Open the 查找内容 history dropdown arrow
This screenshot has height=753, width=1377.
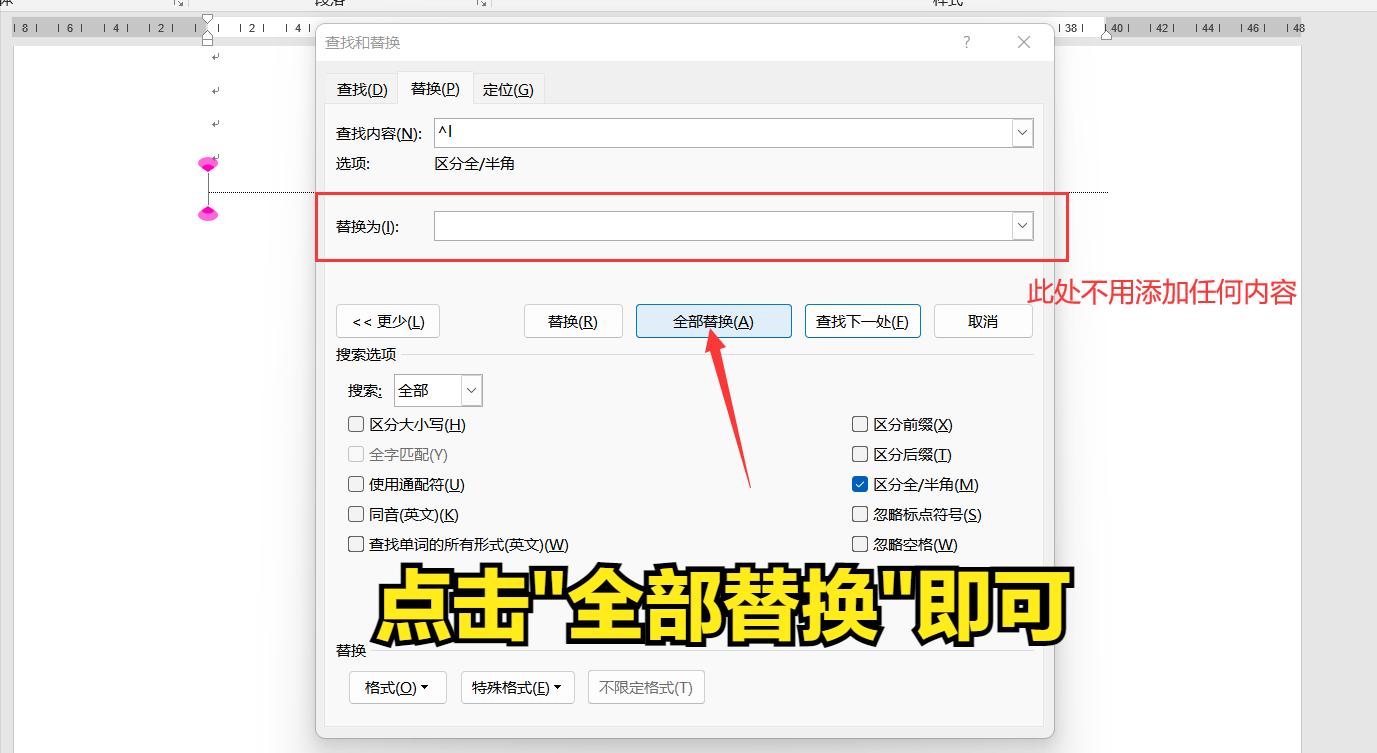(1022, 132)
